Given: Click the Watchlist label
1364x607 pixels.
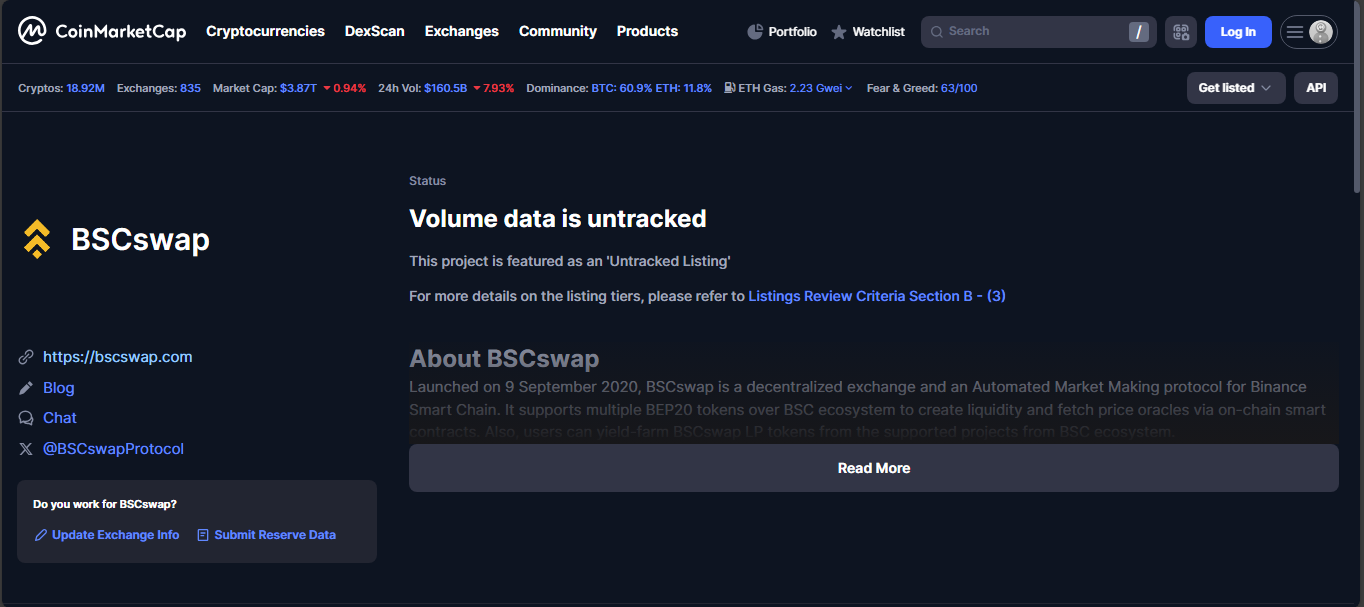Looking at the screenshot, I should coord(878,32).
